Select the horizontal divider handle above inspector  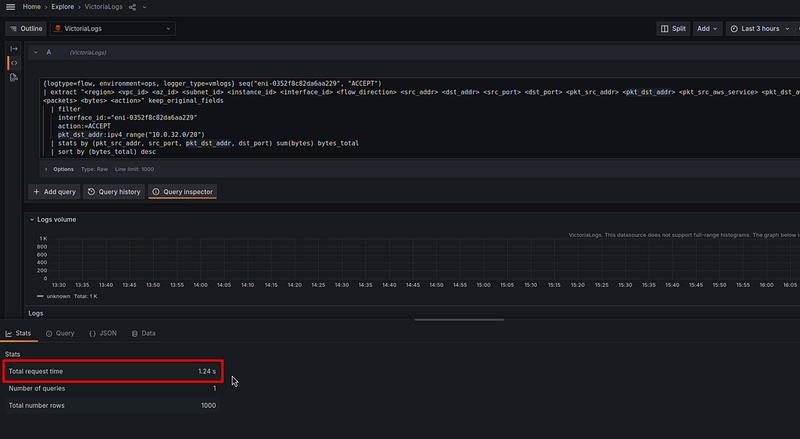tap(459, 320)
